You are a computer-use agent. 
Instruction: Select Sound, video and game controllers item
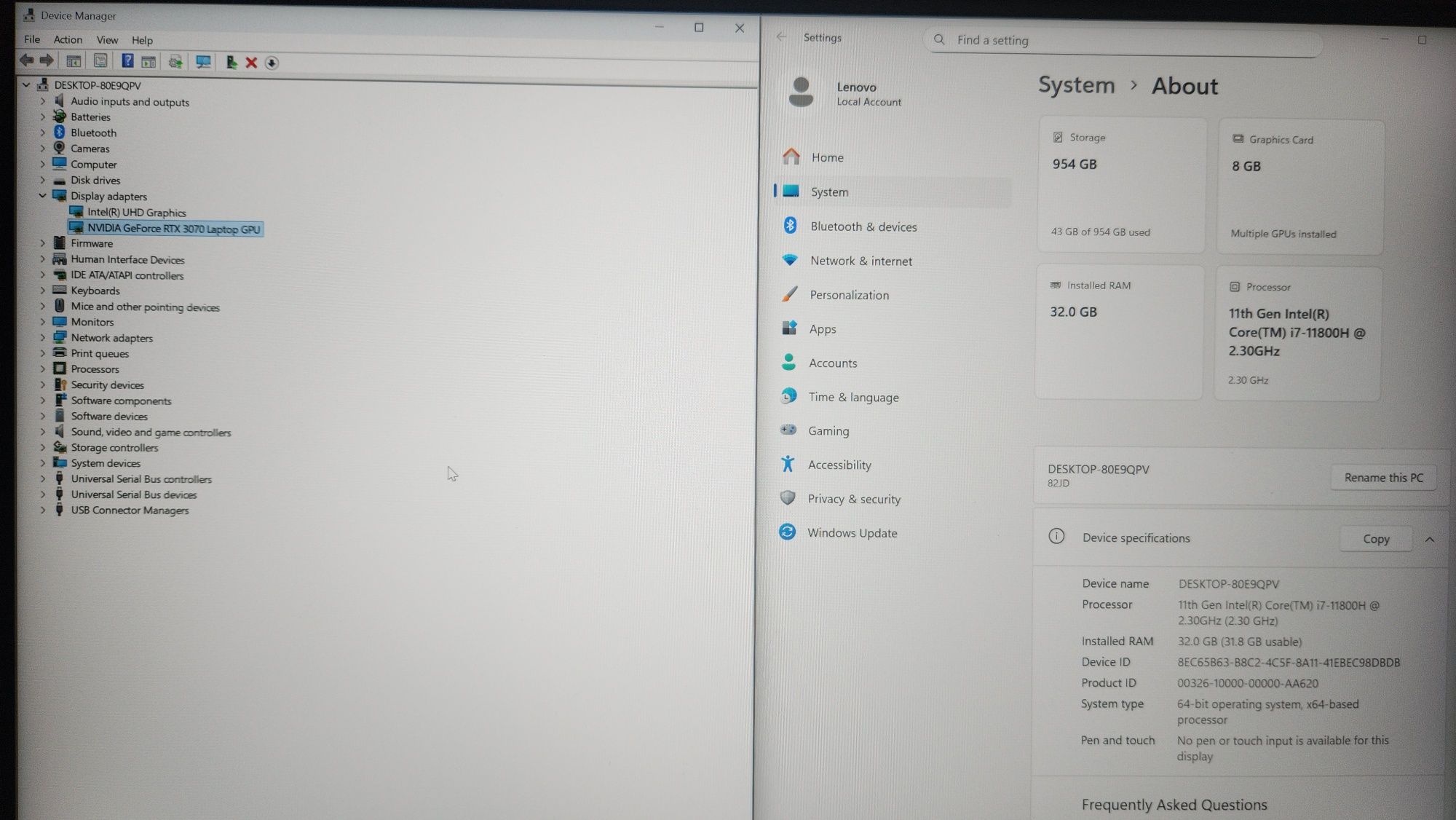[x=151, y=432]
